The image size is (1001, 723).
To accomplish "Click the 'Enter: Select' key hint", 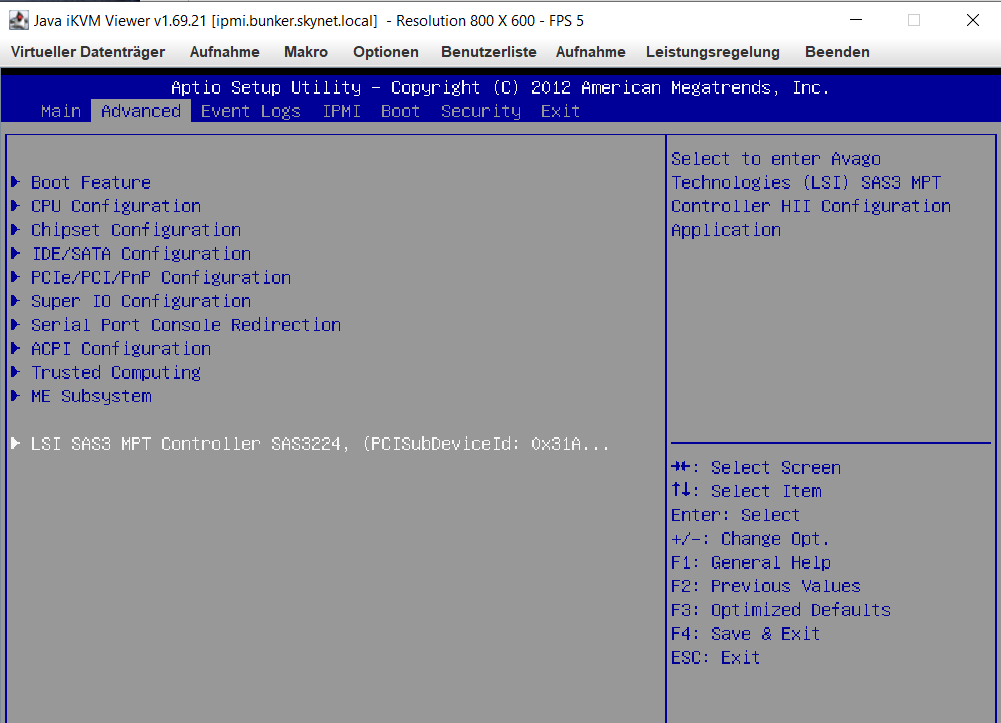I will coord(735,515).
